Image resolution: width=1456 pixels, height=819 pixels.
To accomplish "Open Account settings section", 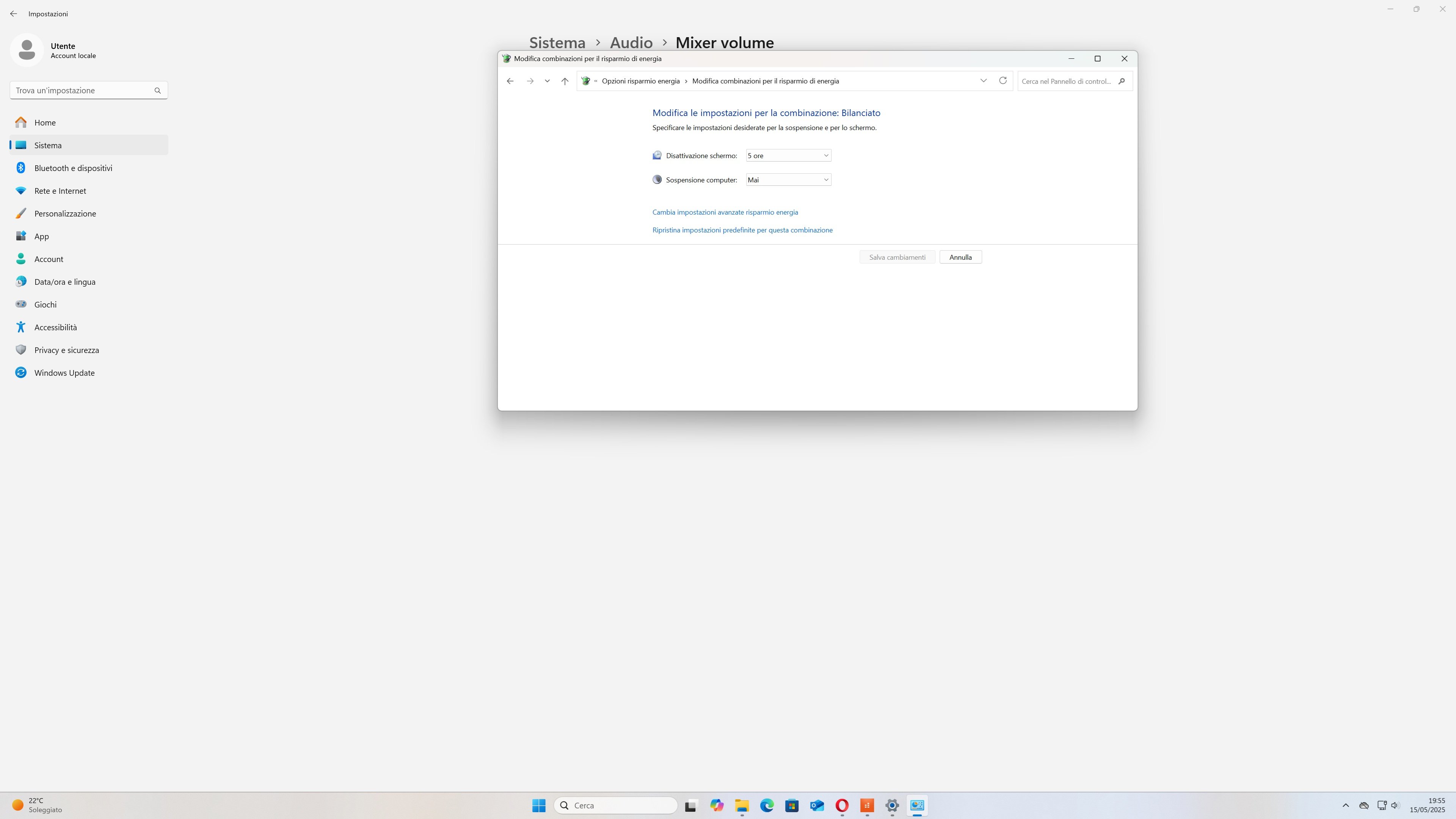I will [x=89, y=259].
